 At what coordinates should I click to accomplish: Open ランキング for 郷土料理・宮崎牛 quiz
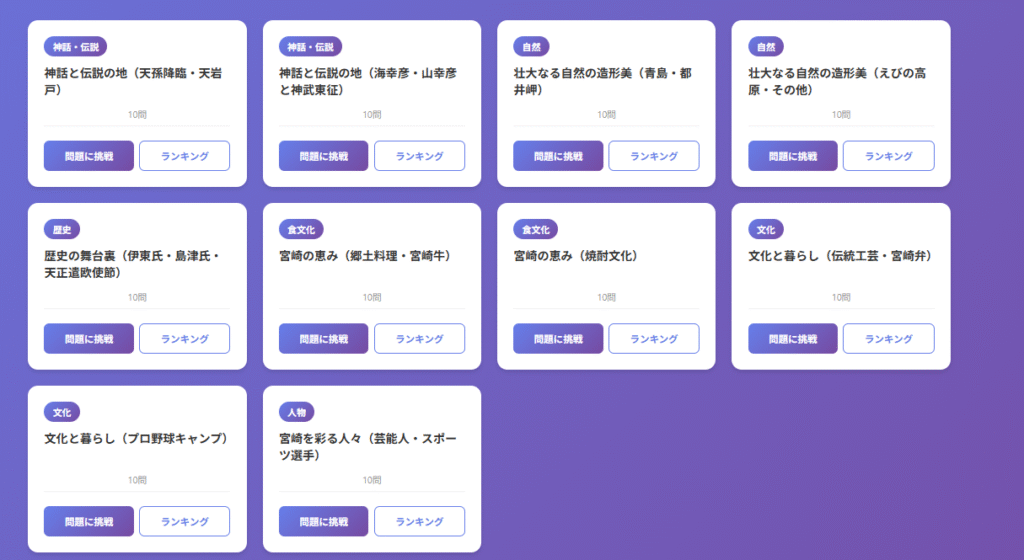(x=419, y=339)
